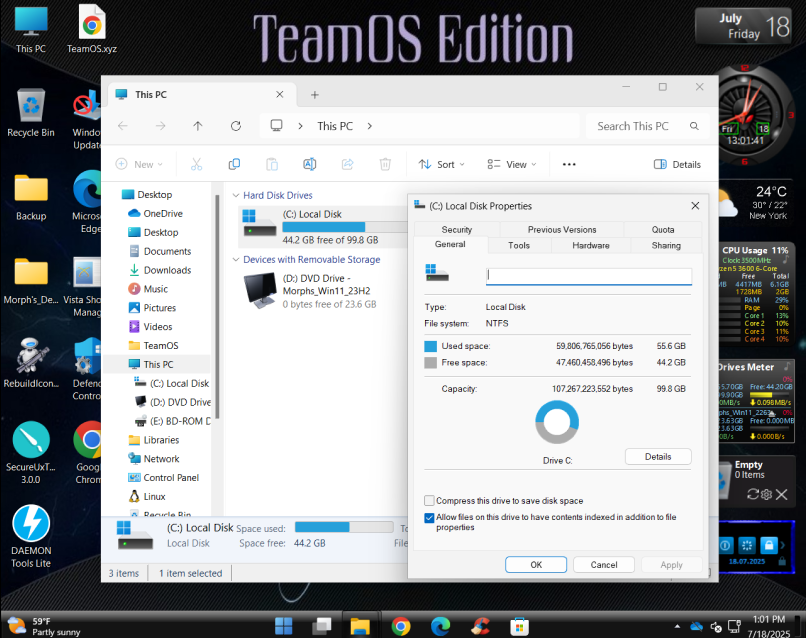Image resolution: width=806 pixels, height=638 pixels.
Task: Add a new Explorer tab with plus
Action: coord(315,95)
